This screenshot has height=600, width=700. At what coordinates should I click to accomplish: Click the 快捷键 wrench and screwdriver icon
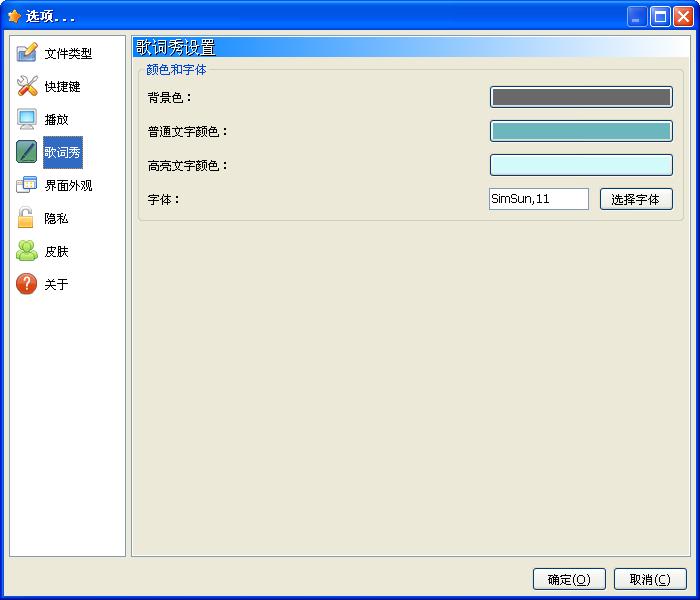(x=27, y=85)
